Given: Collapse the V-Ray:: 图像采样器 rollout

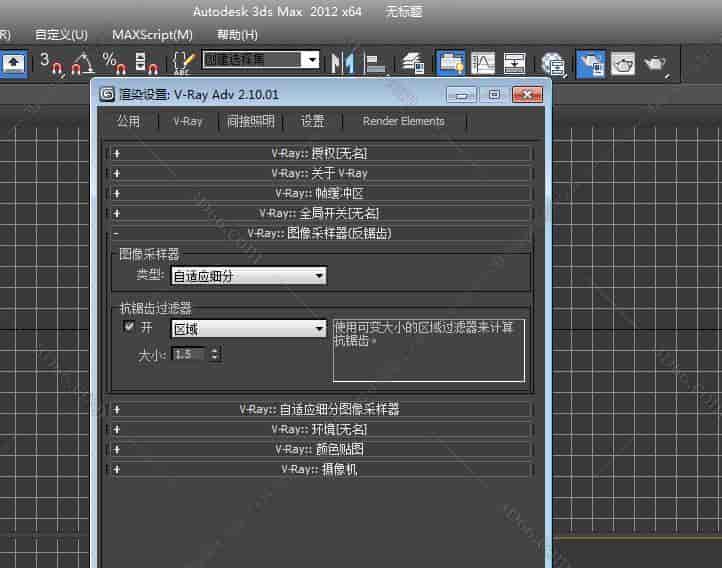Looking at the screenshot, I should click(318, 233).
